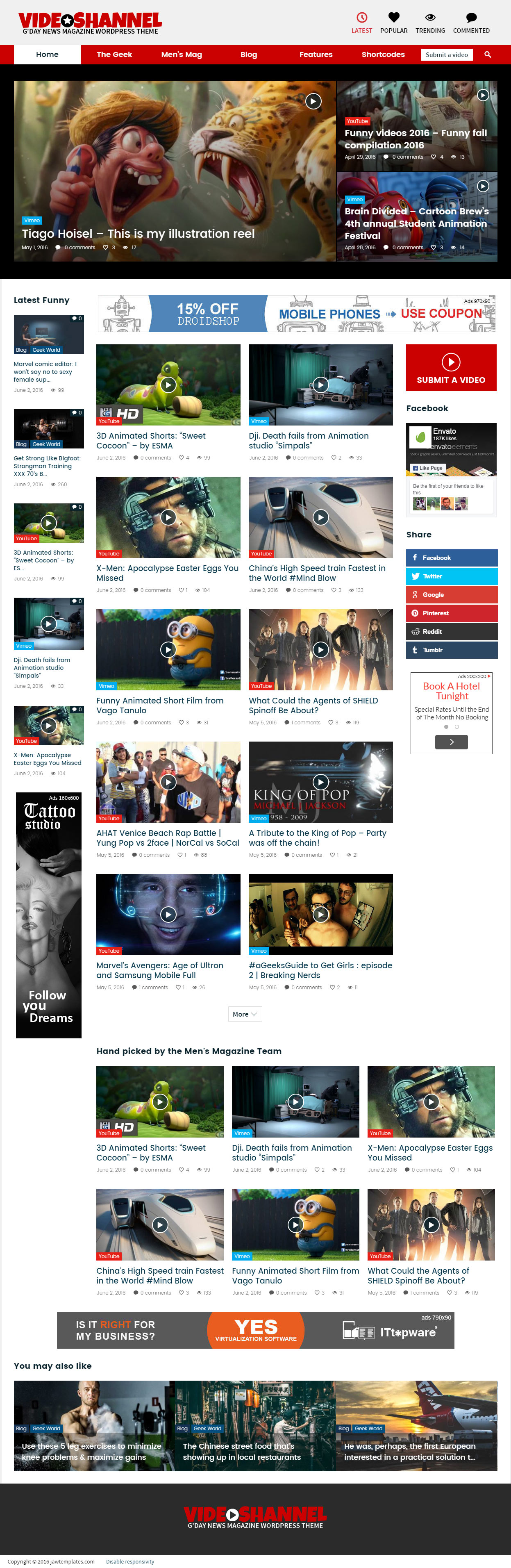
Task: Play 3D Animated Shorts Sweet Cocoon in main grid
Action: point(168,385)
